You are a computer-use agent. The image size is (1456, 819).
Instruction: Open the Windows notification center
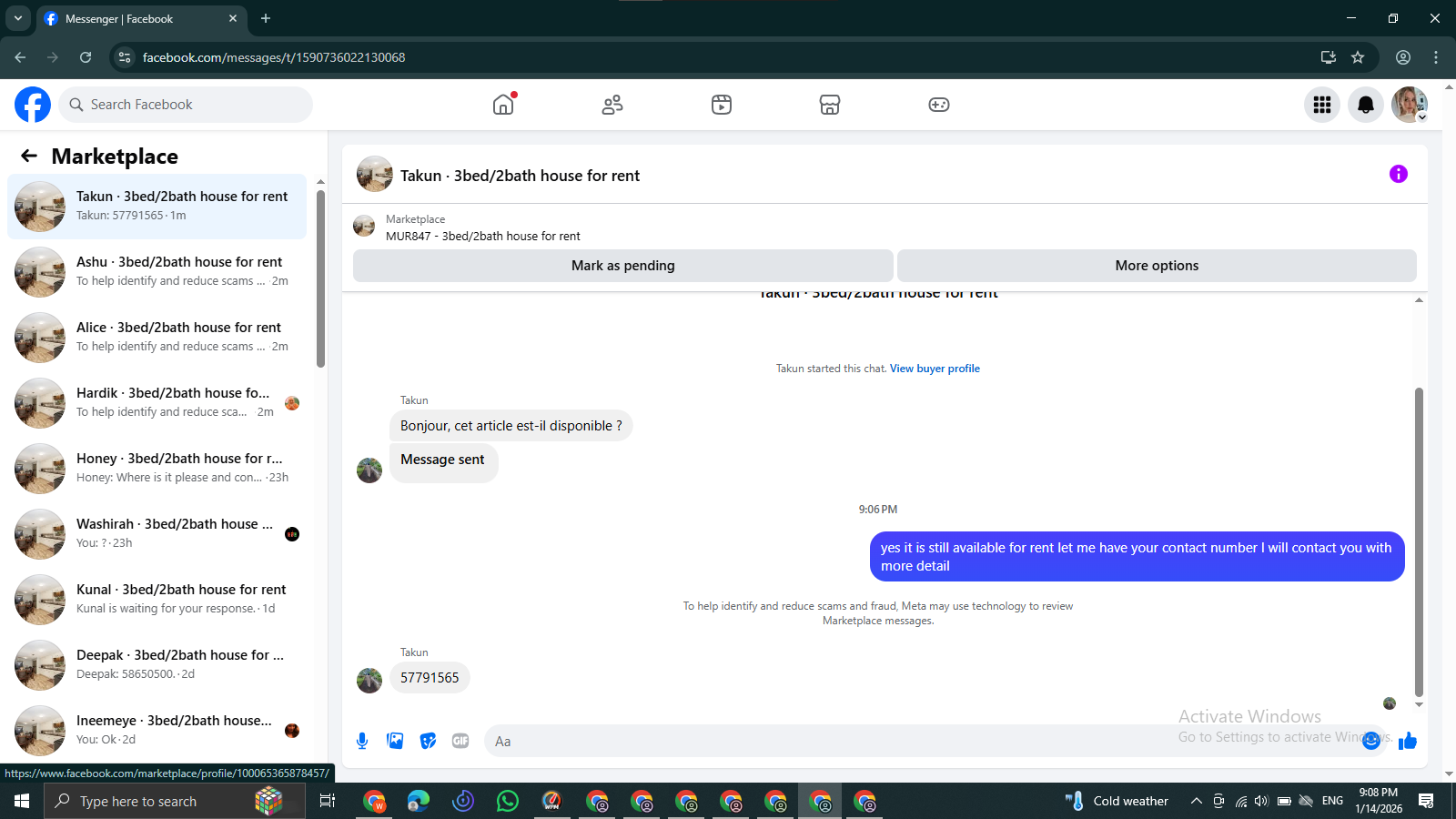click(x=1426, y=801)
